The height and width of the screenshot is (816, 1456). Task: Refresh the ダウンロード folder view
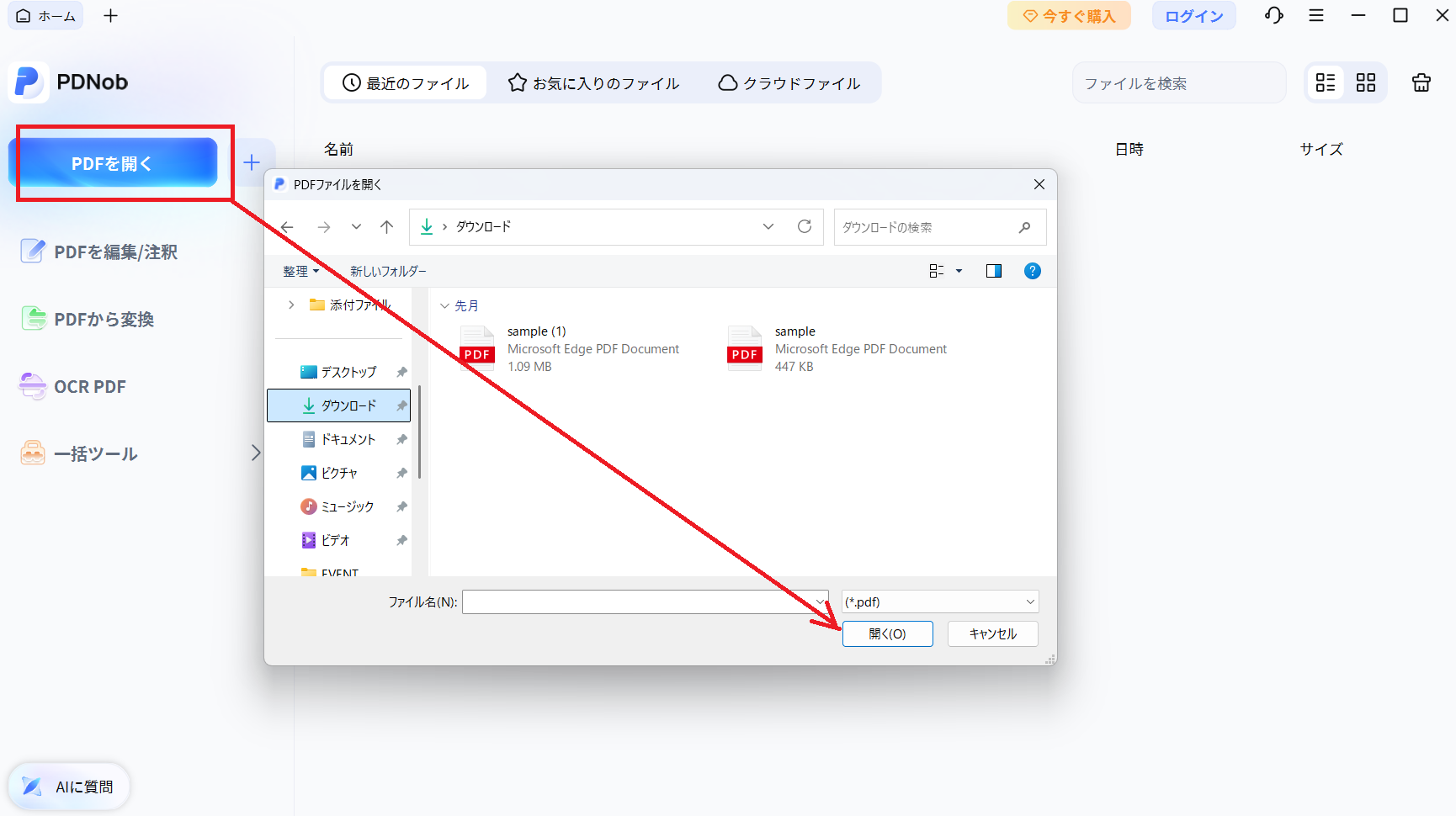pos(805,227)
